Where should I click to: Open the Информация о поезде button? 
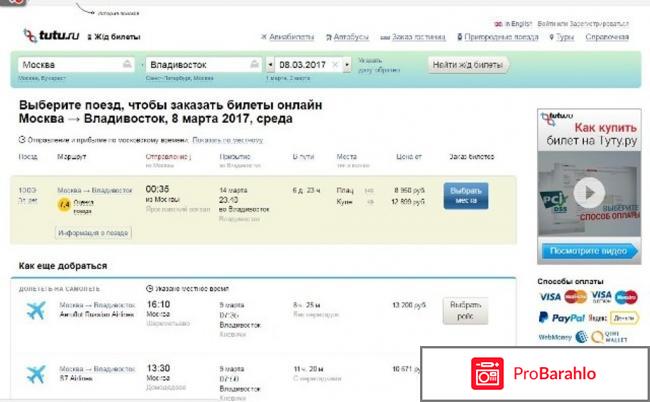(x=93, y=233)
